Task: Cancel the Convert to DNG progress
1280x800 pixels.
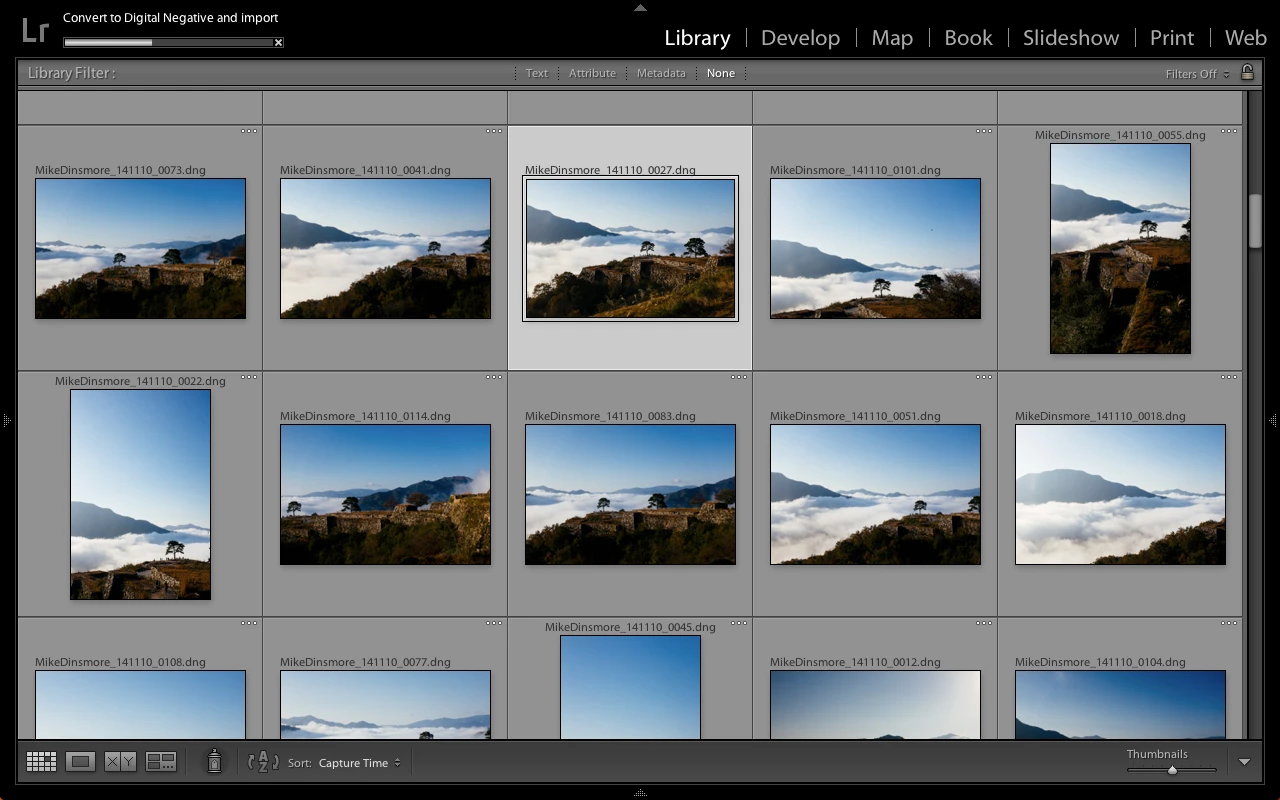Action: 278,42
